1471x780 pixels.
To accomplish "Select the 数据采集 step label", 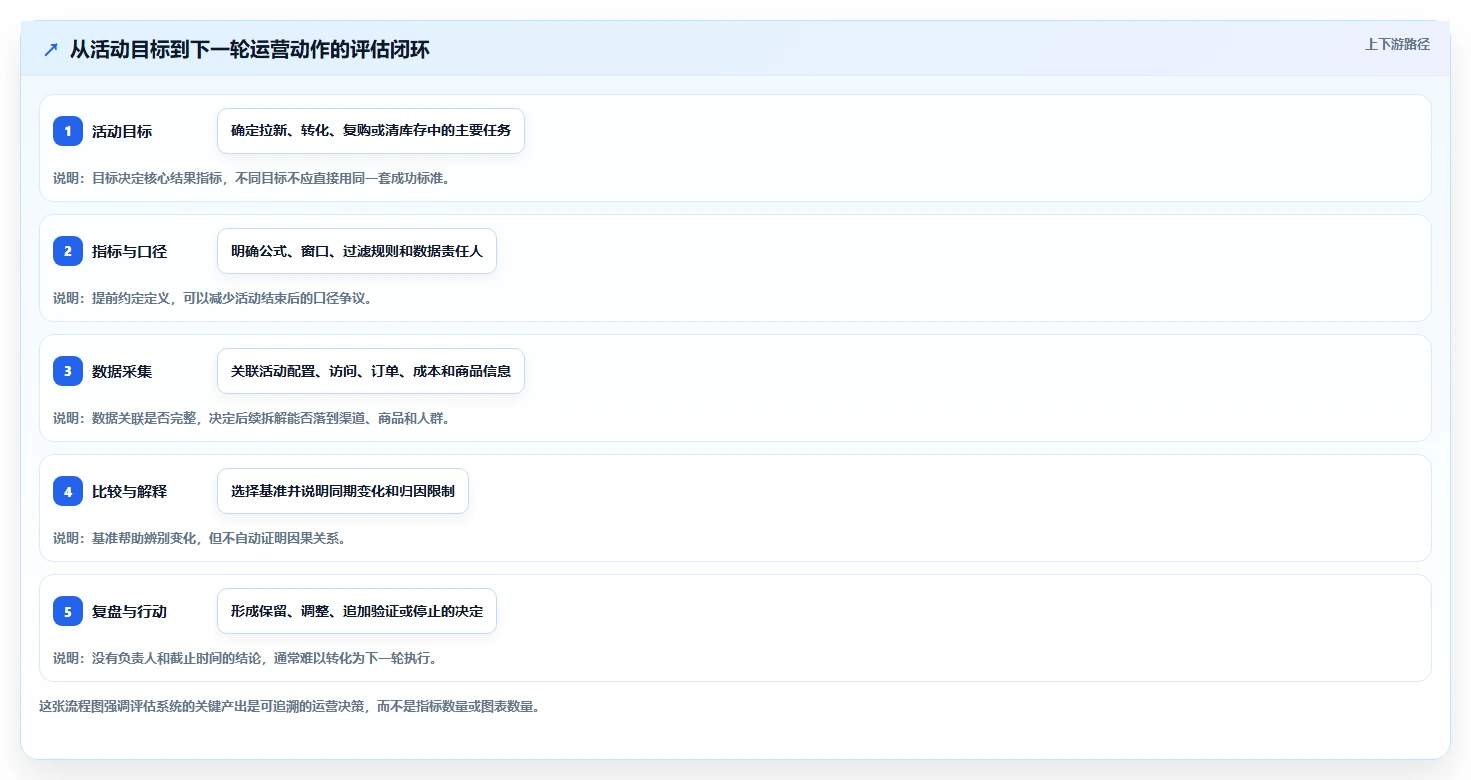I will click(122, 371).
